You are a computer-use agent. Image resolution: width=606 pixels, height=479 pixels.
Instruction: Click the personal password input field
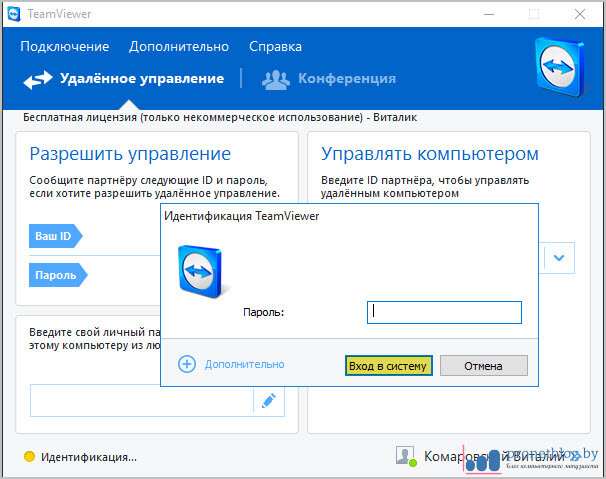(x=141, y=401)
